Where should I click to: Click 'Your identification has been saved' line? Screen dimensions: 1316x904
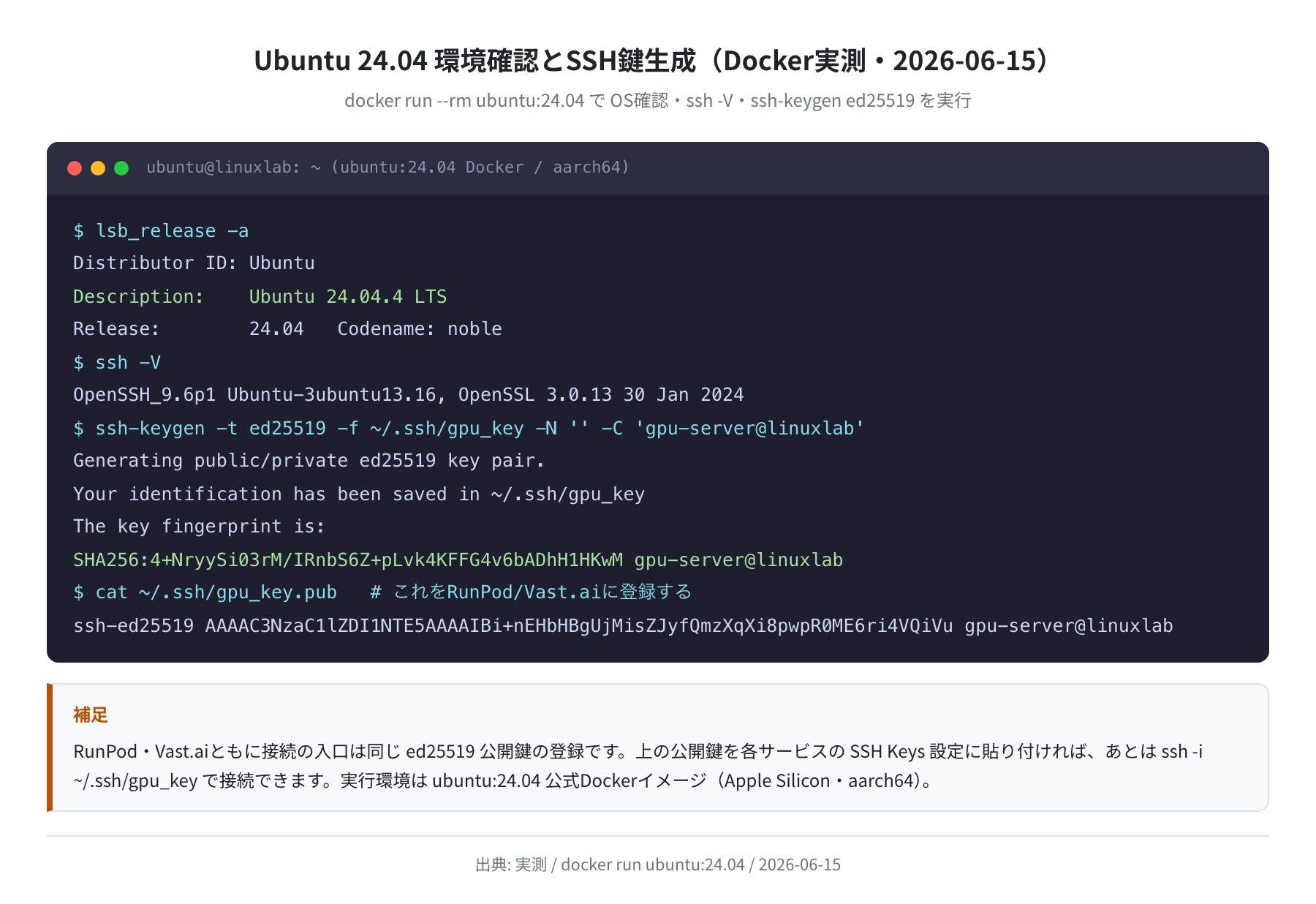tap(359, 494)
